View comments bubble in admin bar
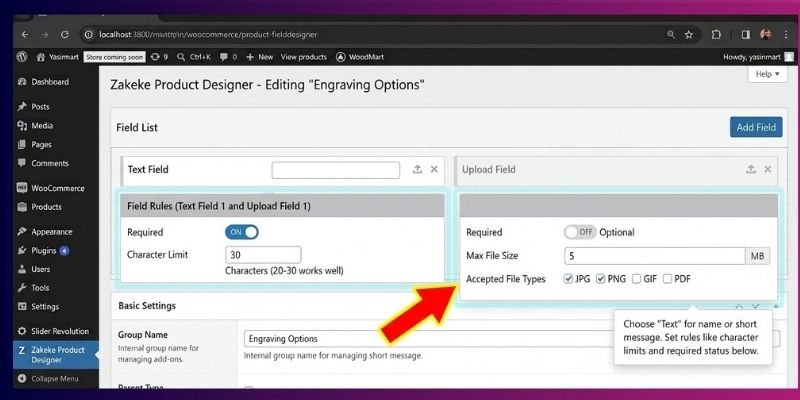The height and width of the screenshot is (400, 800). [228, 57]
